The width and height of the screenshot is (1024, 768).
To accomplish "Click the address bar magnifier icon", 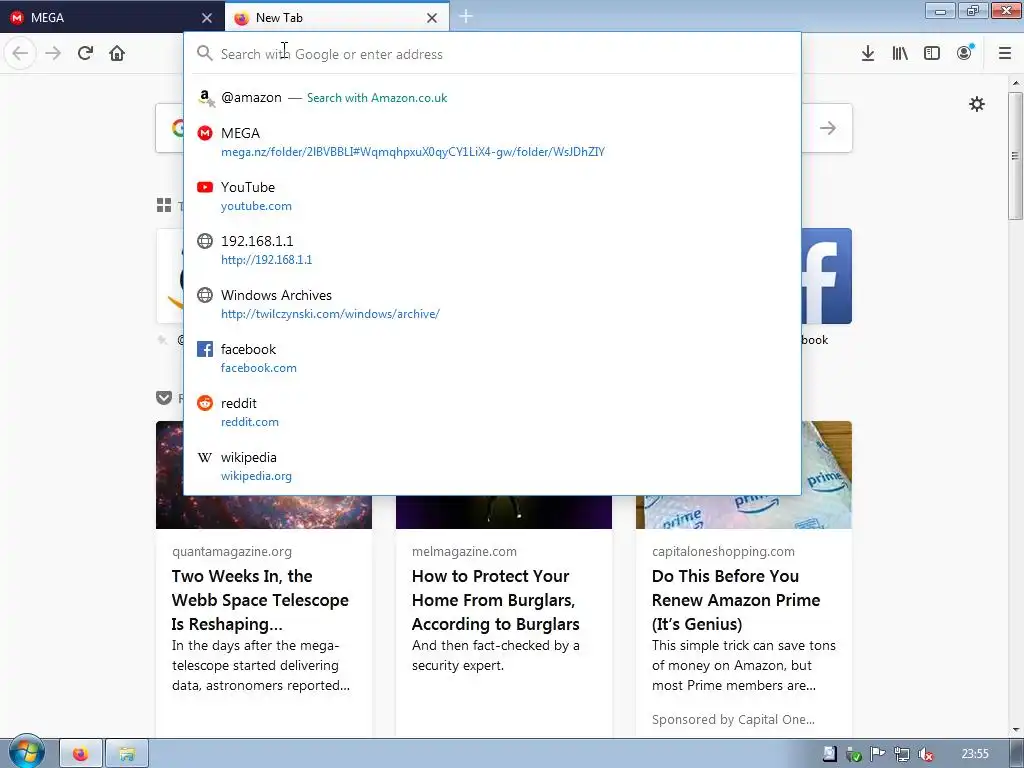I will pos(204,54).
